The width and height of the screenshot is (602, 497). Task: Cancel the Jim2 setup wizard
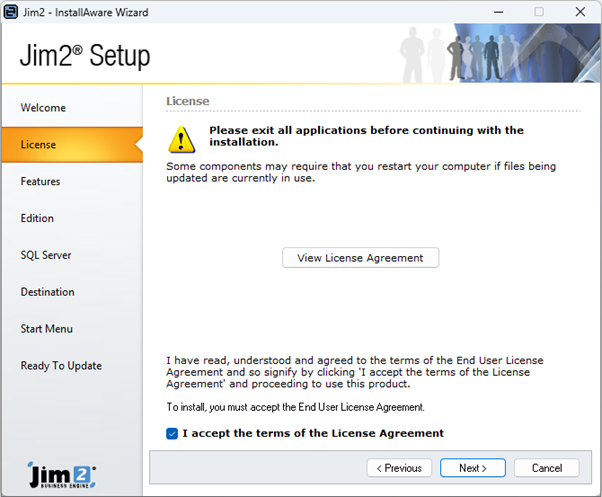(546, 468)
